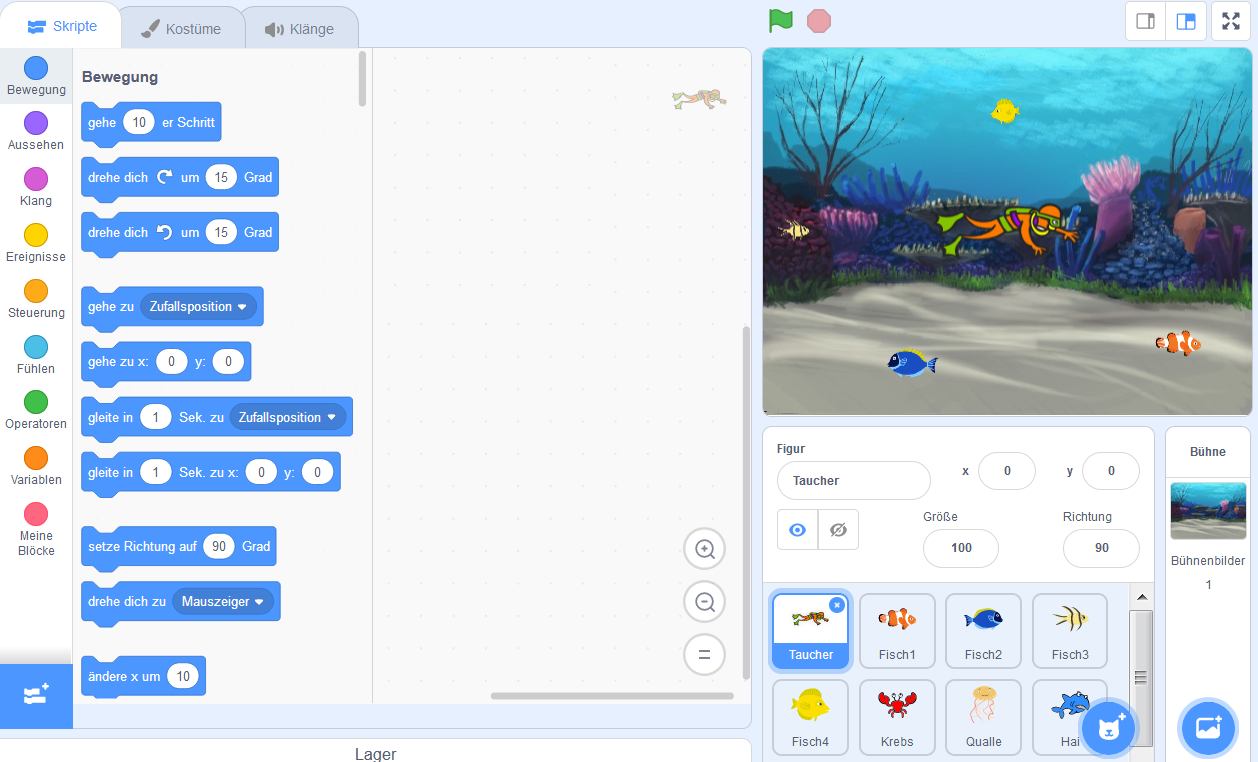Select the Krebs sprite thumbnail
1258x762 pixels.
click(x=897, y=714)
